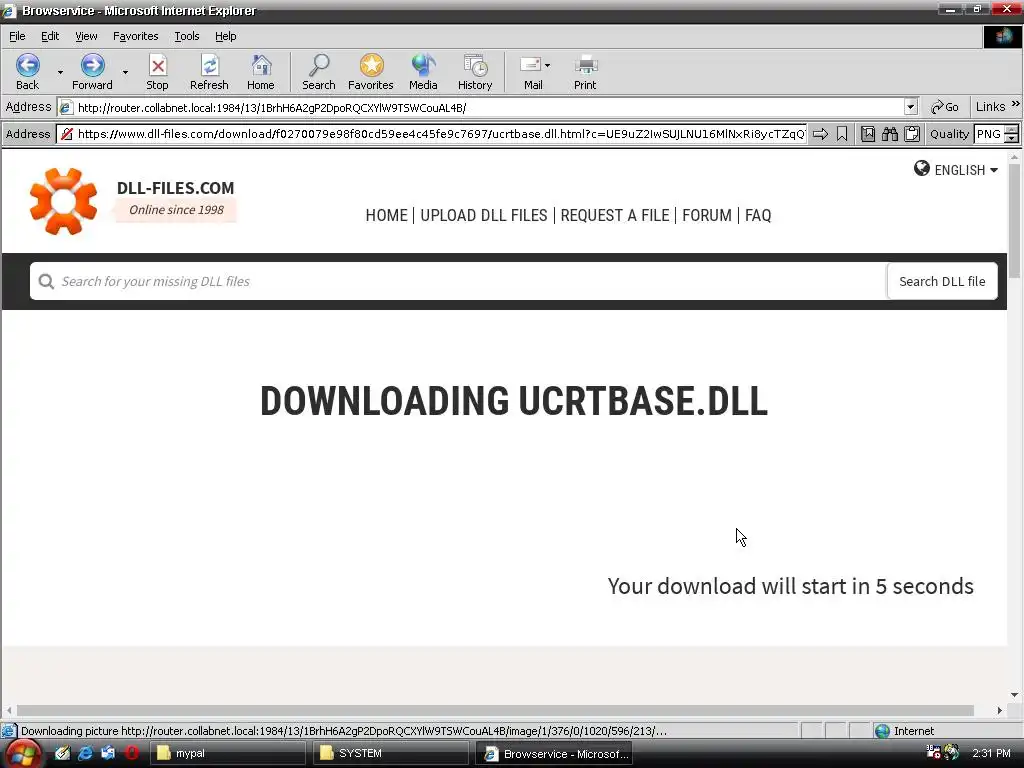Stop the page load with Stop button
This screenshot has height=768, width=1024.
coord(157,72)
